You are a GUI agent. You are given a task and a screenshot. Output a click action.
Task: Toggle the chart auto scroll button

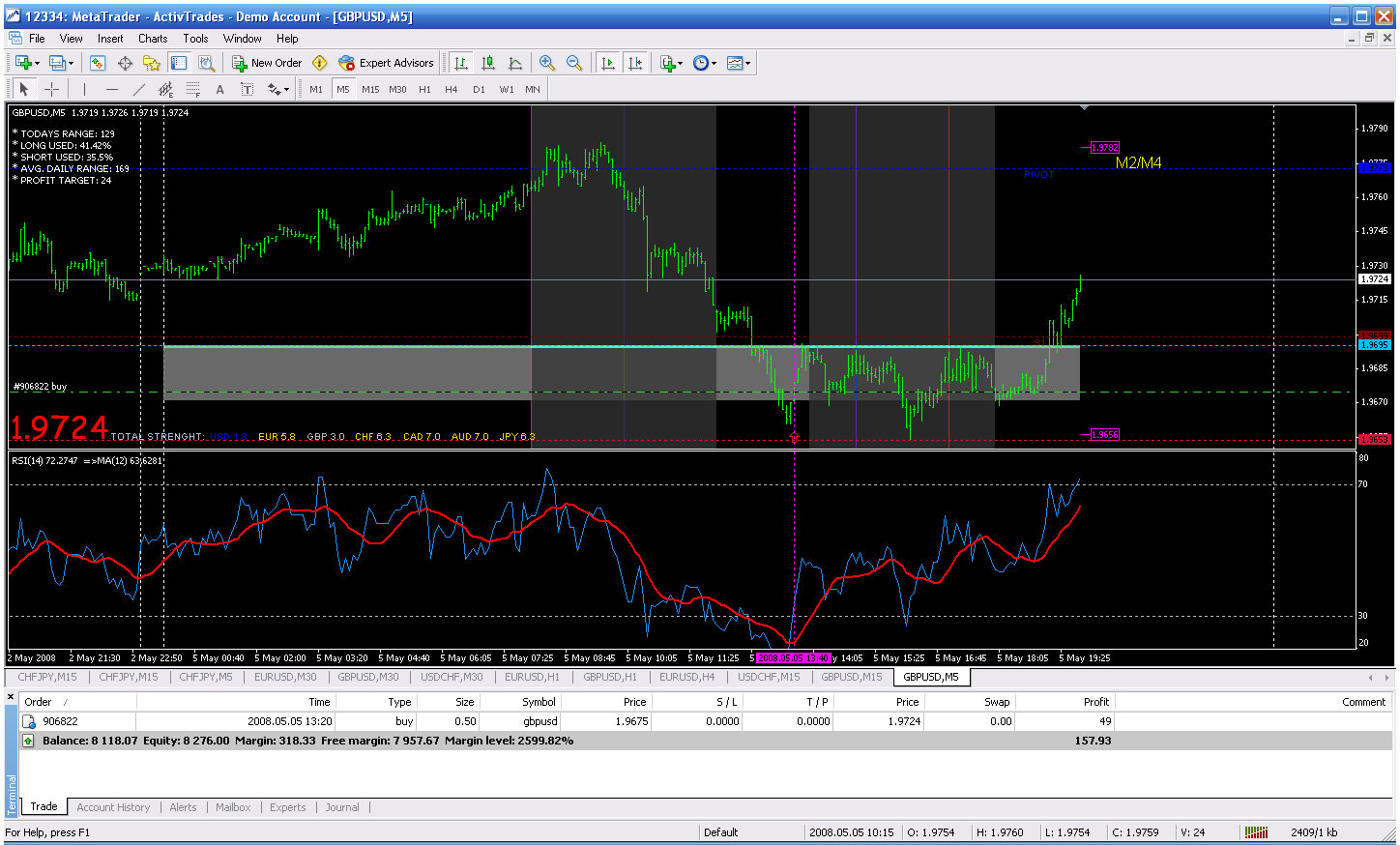coord(608,63)
